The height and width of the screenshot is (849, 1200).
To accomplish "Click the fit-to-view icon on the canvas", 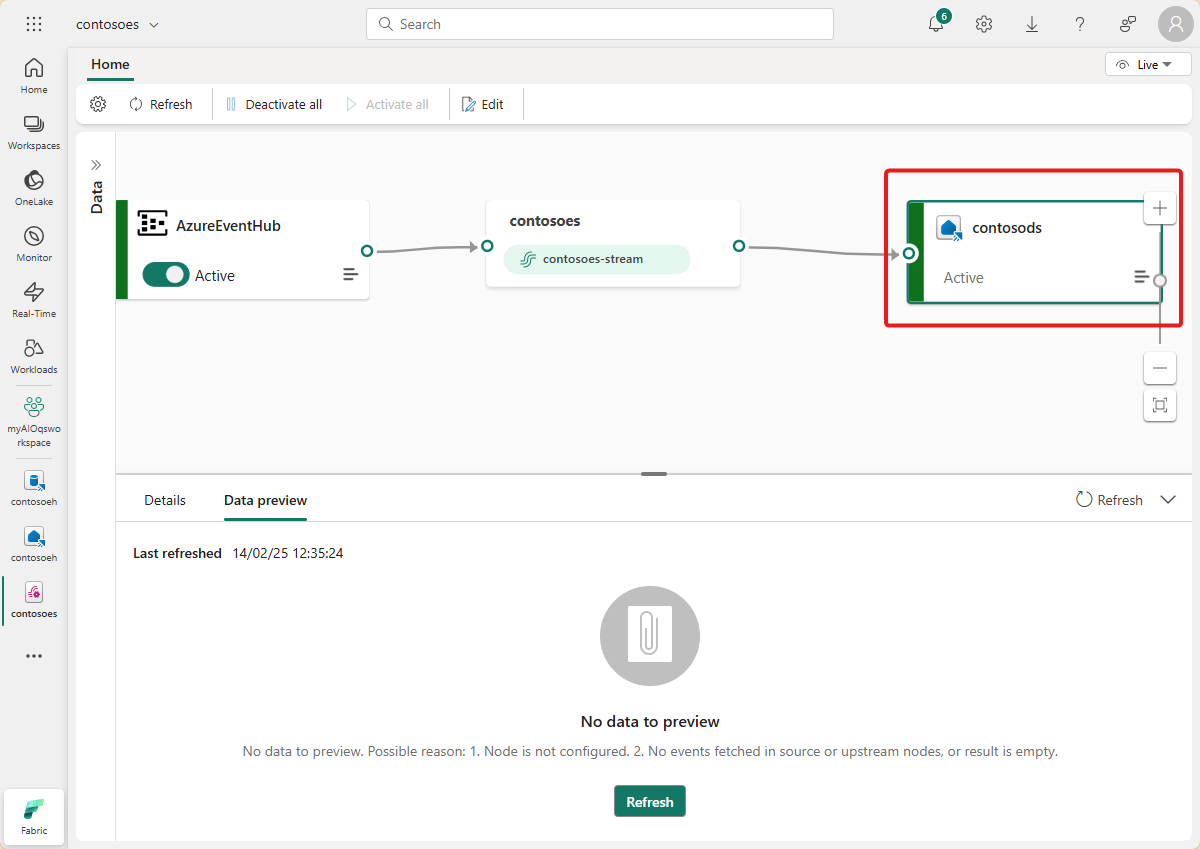I will [x=1159, y=405].
